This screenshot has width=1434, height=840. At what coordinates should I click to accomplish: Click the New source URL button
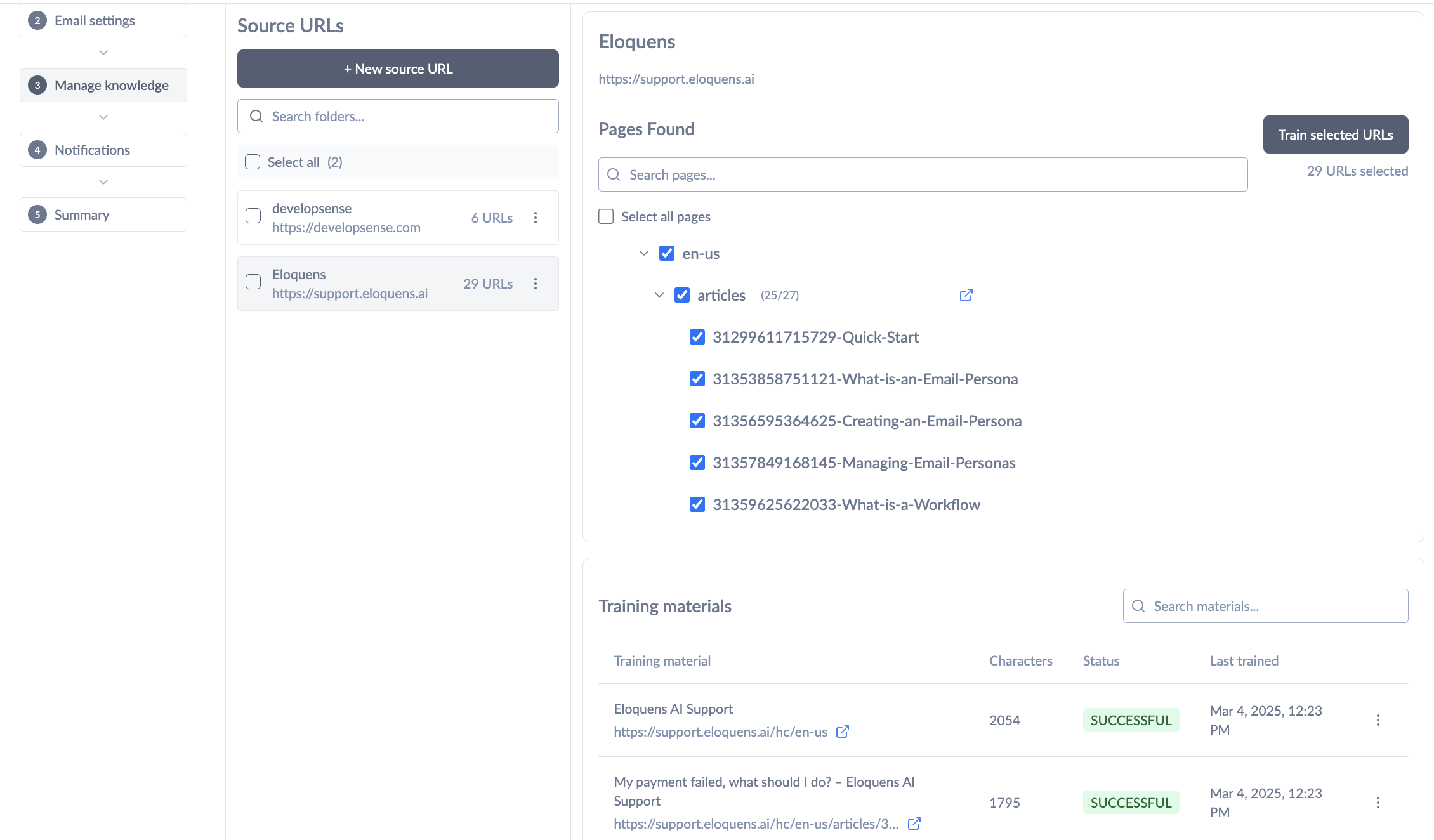[398, 69]
